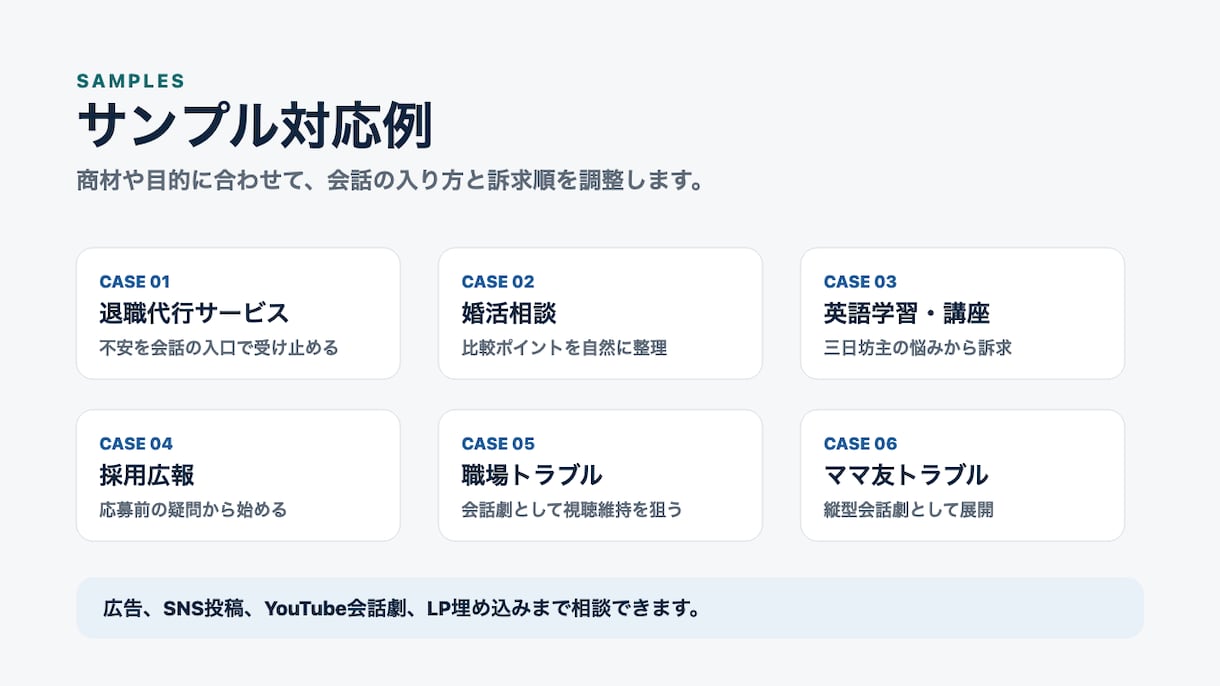Select the CASE 06 ママ友トラブル card
Image resolution: width=1220 pixels, height=686 pixels.
click(962, 475)
